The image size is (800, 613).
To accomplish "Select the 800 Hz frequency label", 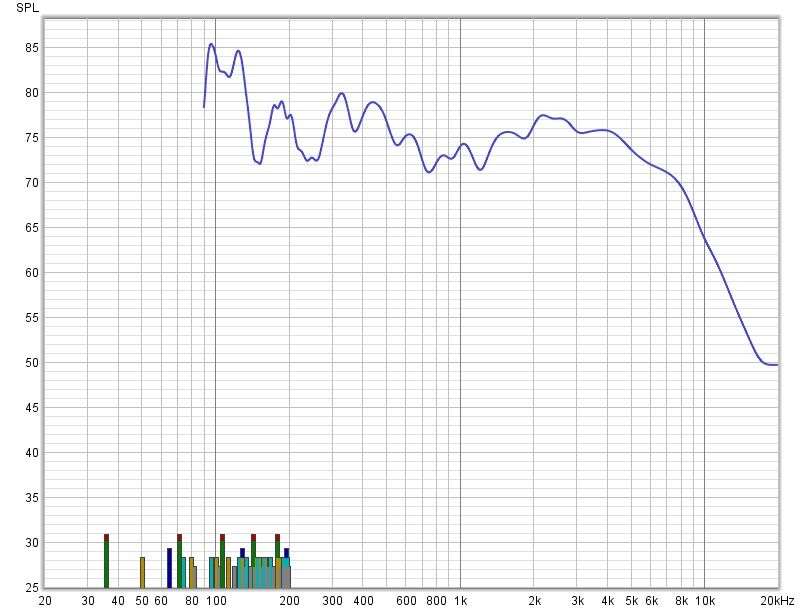I will [x=436, y=601].
